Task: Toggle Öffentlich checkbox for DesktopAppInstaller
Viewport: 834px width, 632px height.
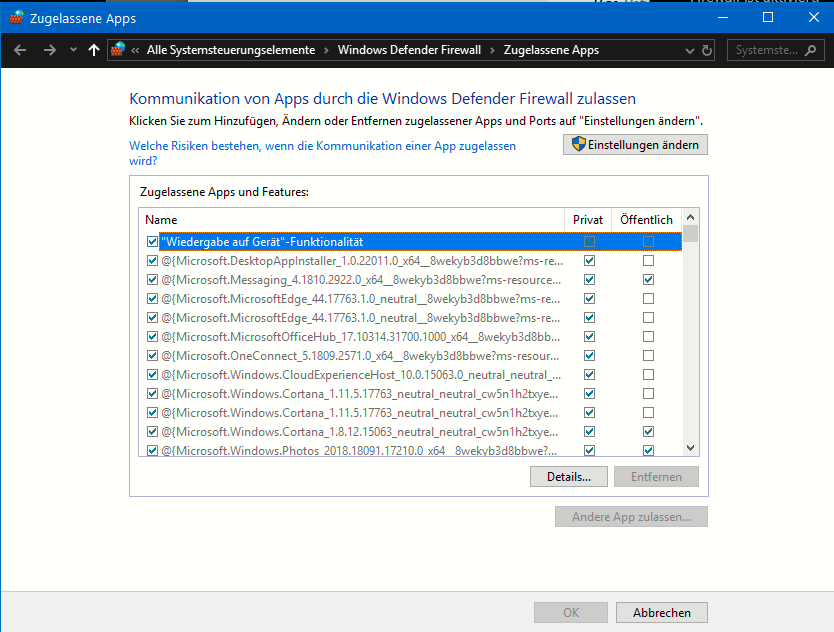Action: pos(648,261)
